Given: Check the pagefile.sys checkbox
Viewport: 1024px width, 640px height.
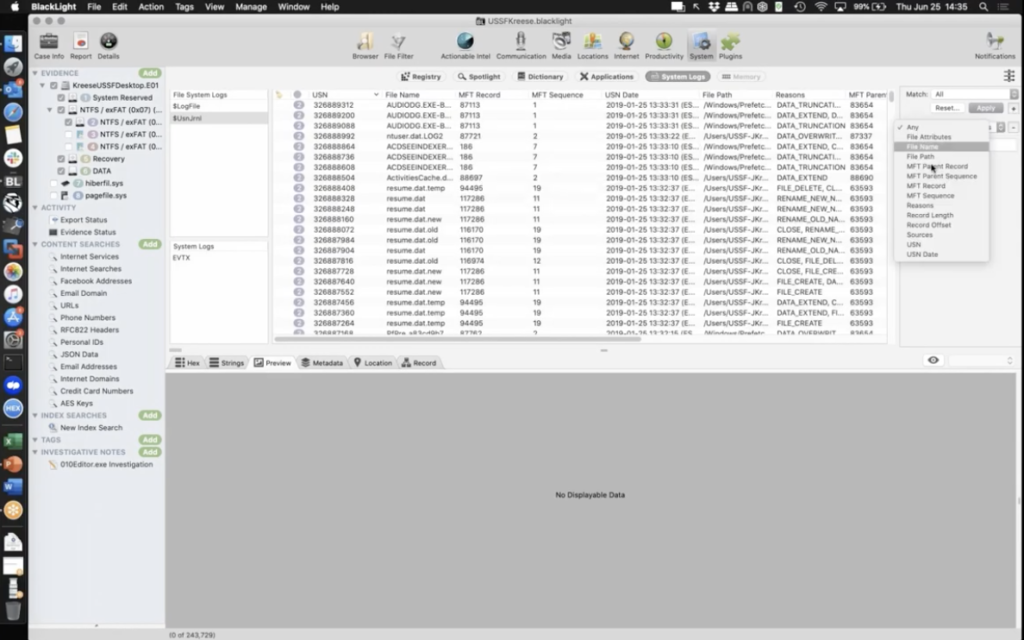Looking at the screenshot, I should [x=54, y=196].
